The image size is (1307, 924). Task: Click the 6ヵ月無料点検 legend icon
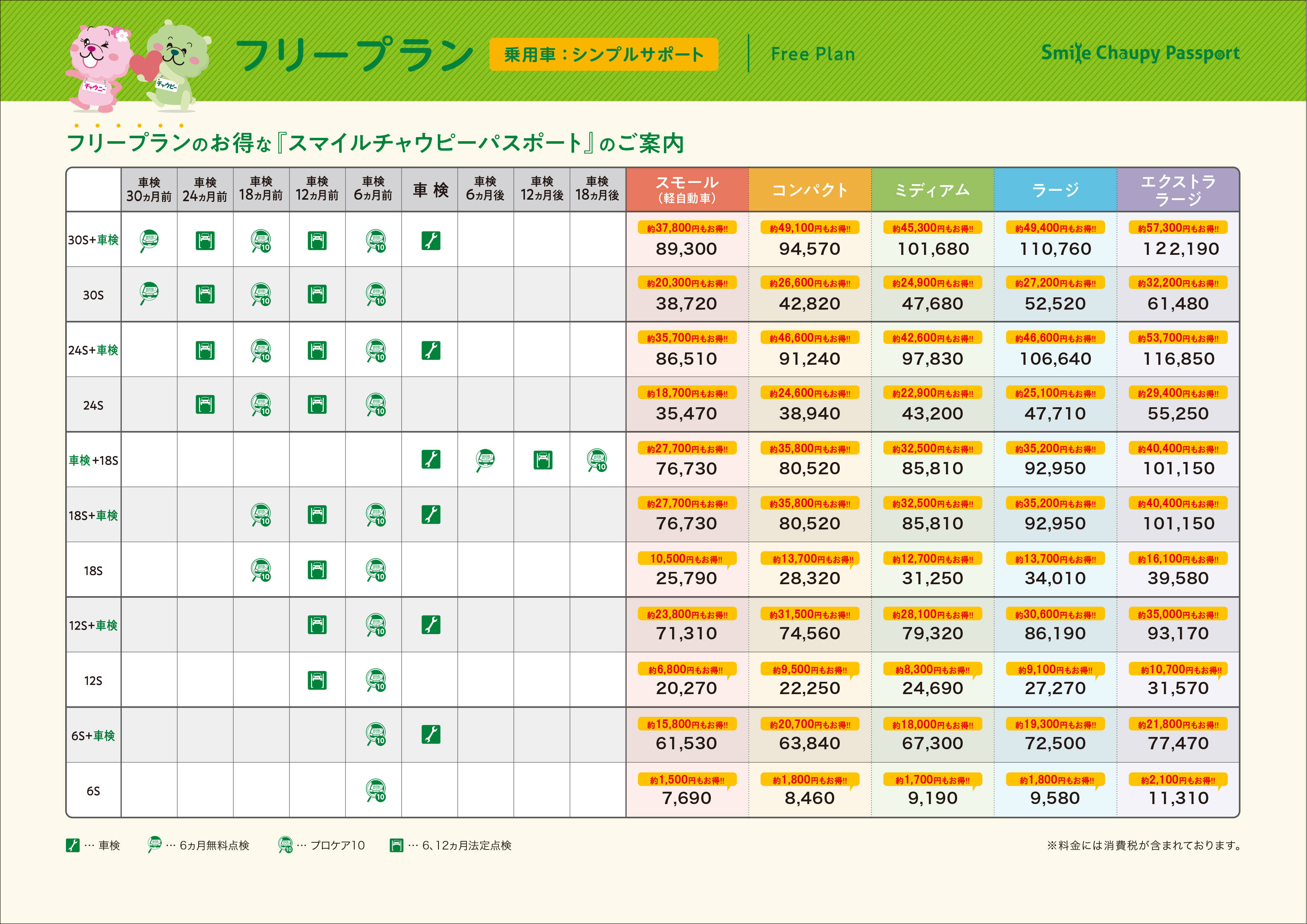[x=154, y=844]
